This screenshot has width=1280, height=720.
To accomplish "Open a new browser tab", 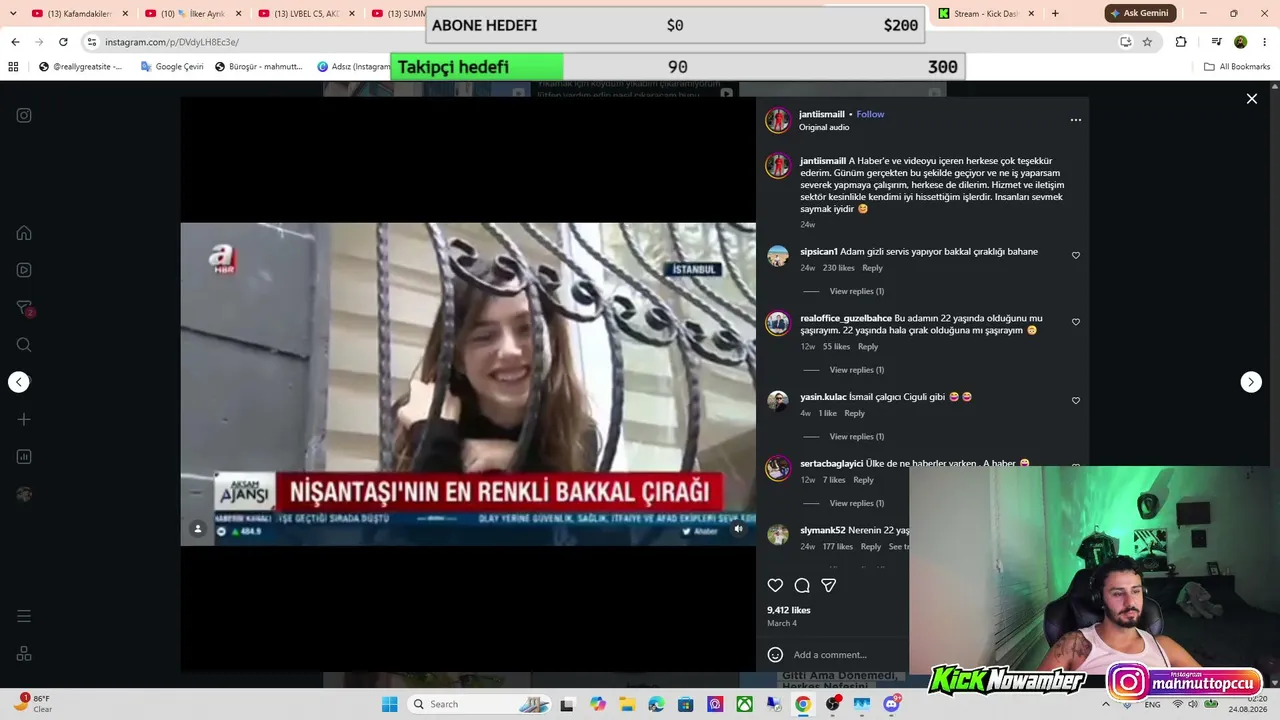I will tap(1055, 14).
